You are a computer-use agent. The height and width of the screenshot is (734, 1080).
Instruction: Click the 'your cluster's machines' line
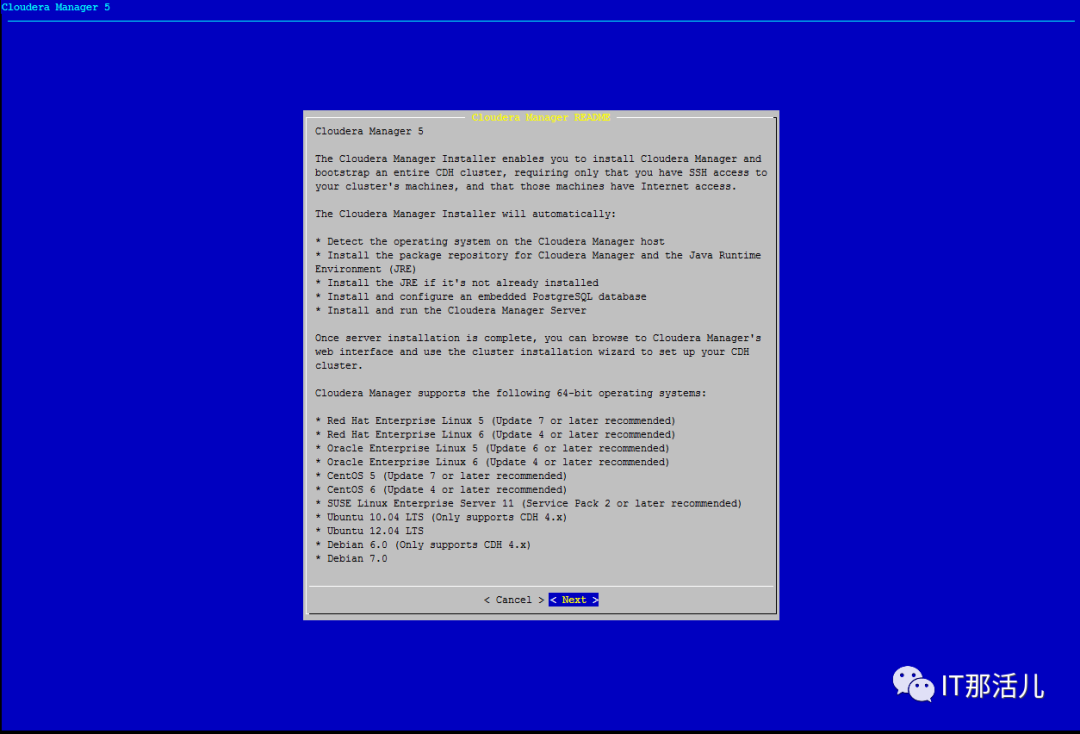coord(526,187)
